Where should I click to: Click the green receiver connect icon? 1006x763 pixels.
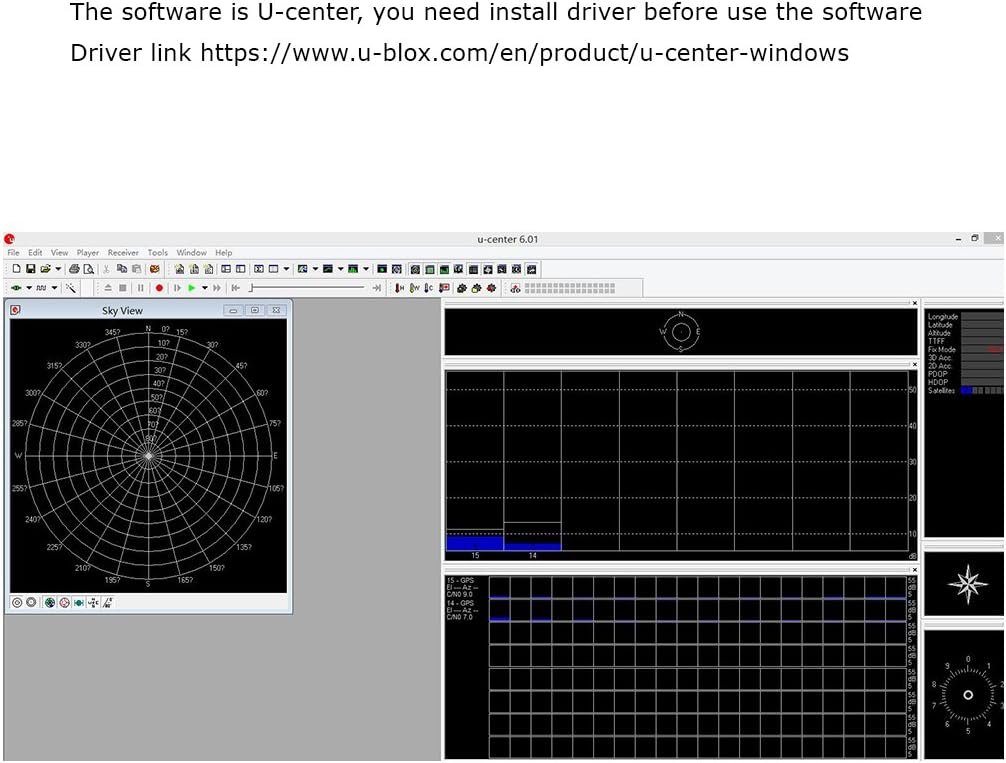(x=16, y=288)
